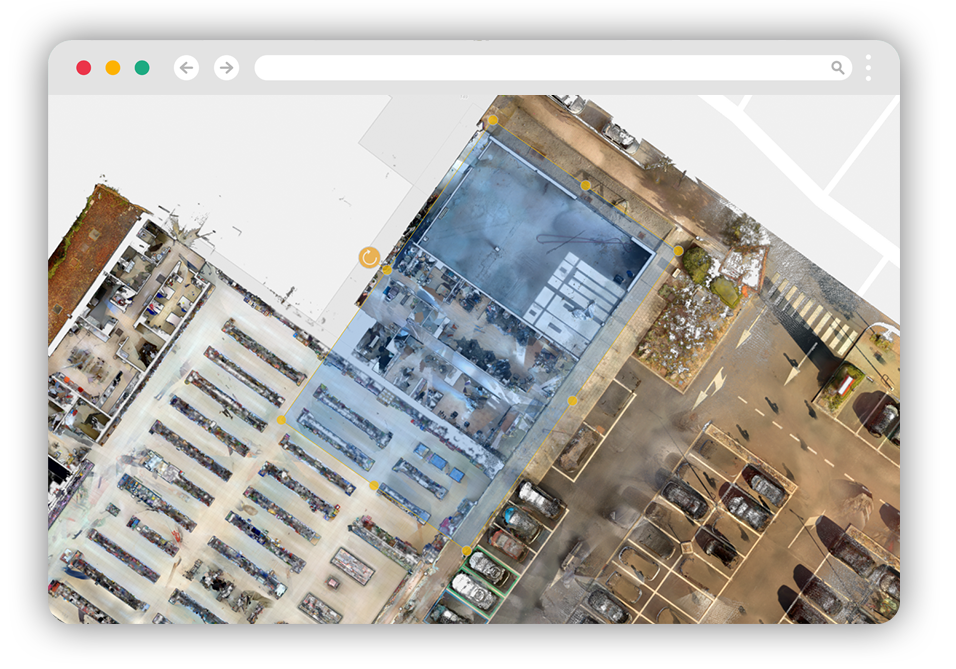Click the browser forward arrow button
956x669 pixels.
(227, 68)
